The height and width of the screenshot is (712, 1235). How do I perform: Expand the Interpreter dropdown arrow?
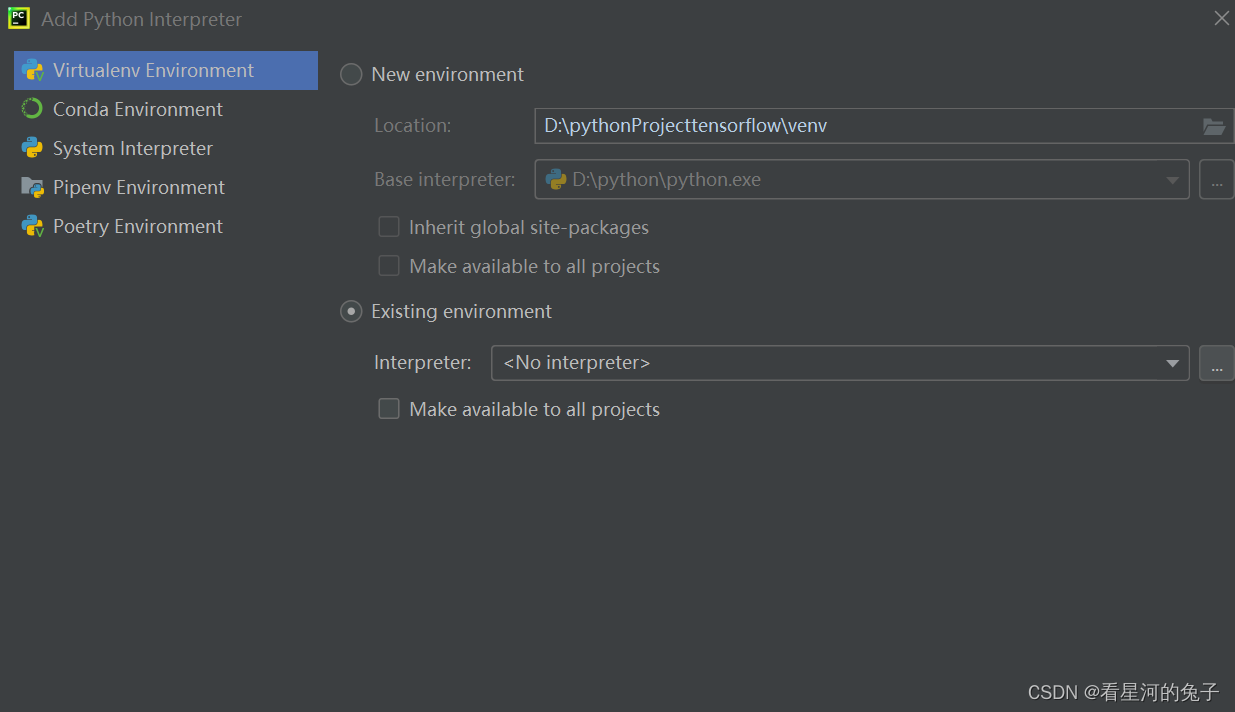[x=1172, y=363]
